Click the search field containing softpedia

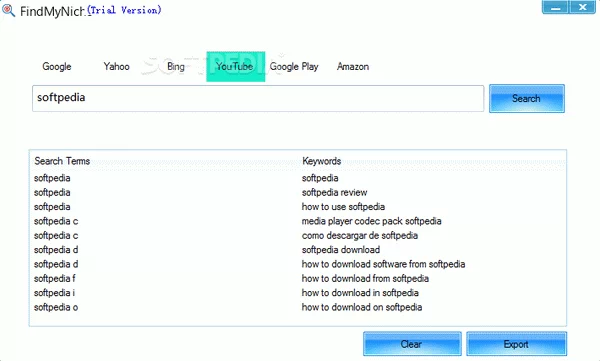pyautogui.click(x=258, y=98)
